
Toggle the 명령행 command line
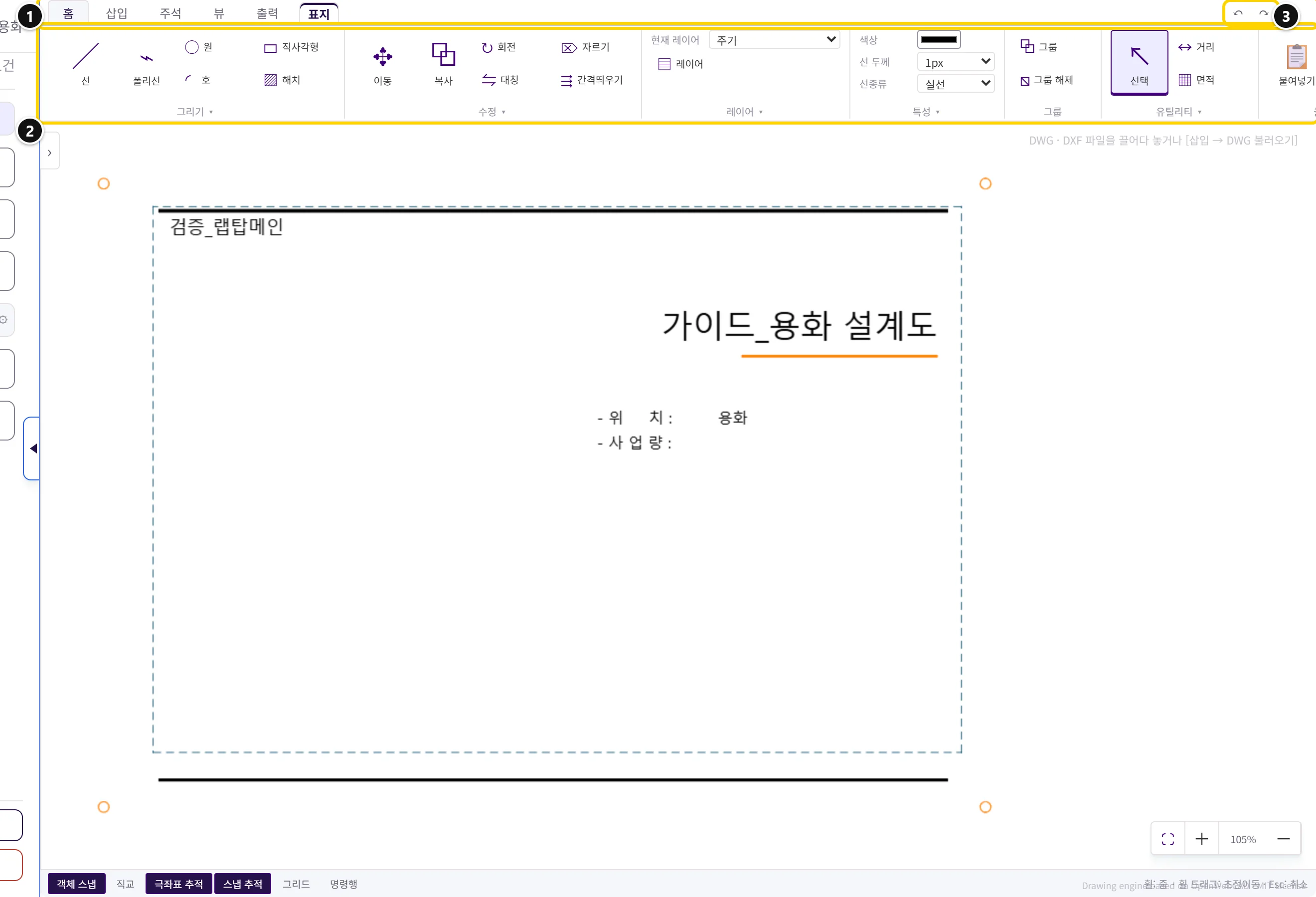click(344, 884)
